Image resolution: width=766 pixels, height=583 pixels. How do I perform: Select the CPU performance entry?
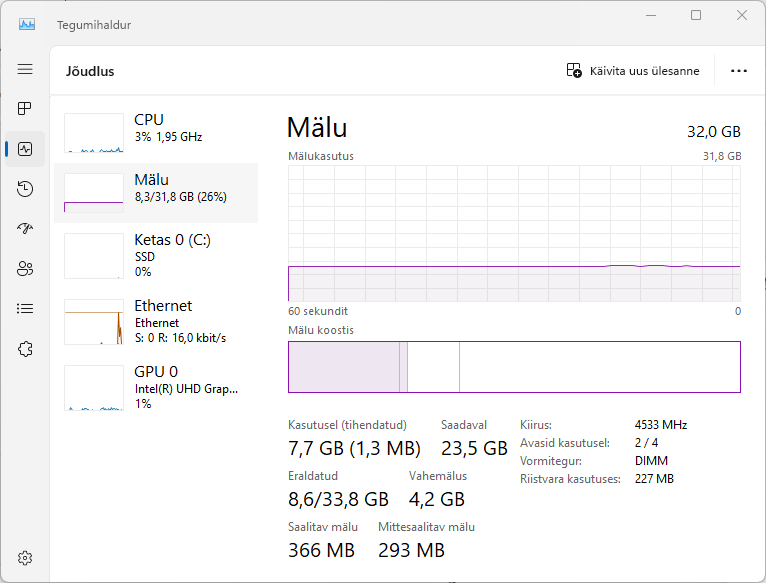156,132
